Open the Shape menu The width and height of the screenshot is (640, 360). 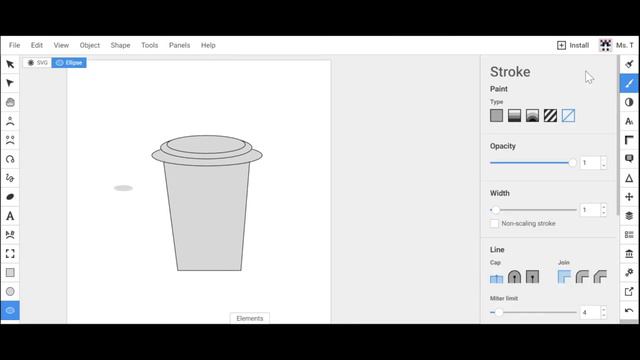(120, 45)
